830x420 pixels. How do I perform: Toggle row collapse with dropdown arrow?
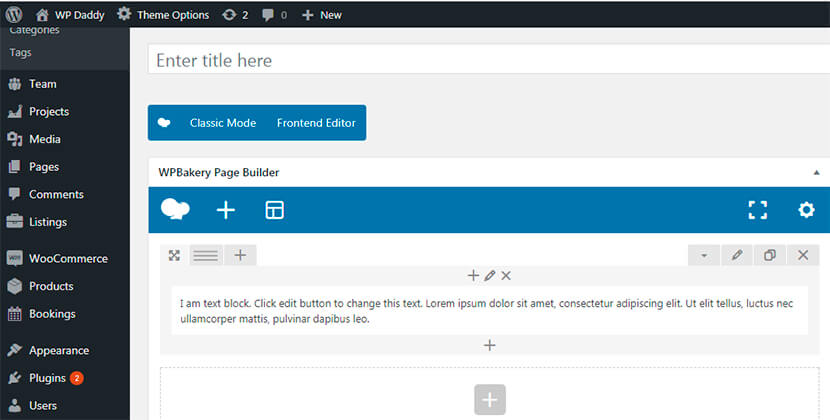704,255
